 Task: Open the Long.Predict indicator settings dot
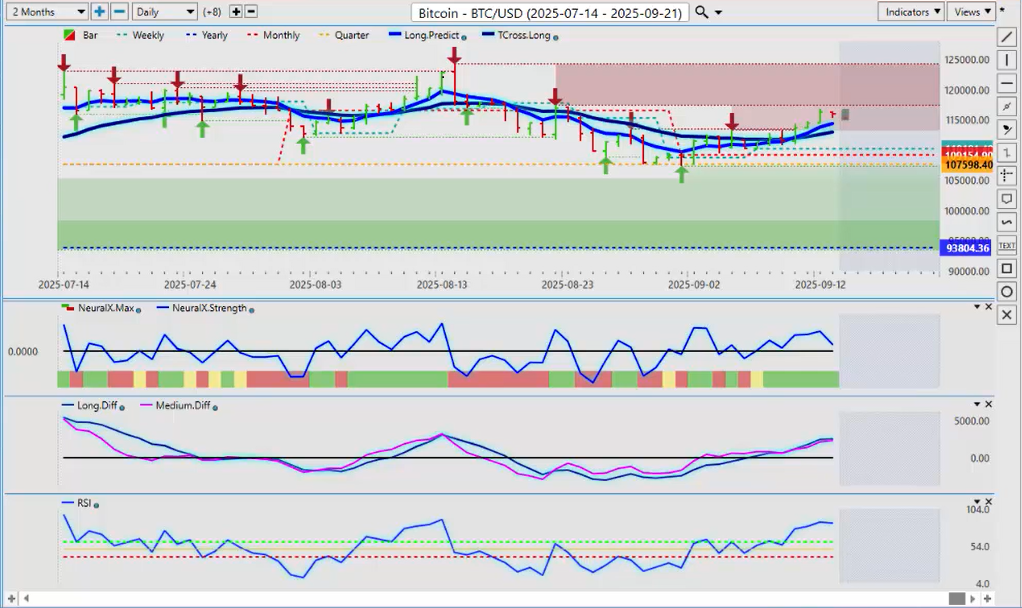pos(464,37)
